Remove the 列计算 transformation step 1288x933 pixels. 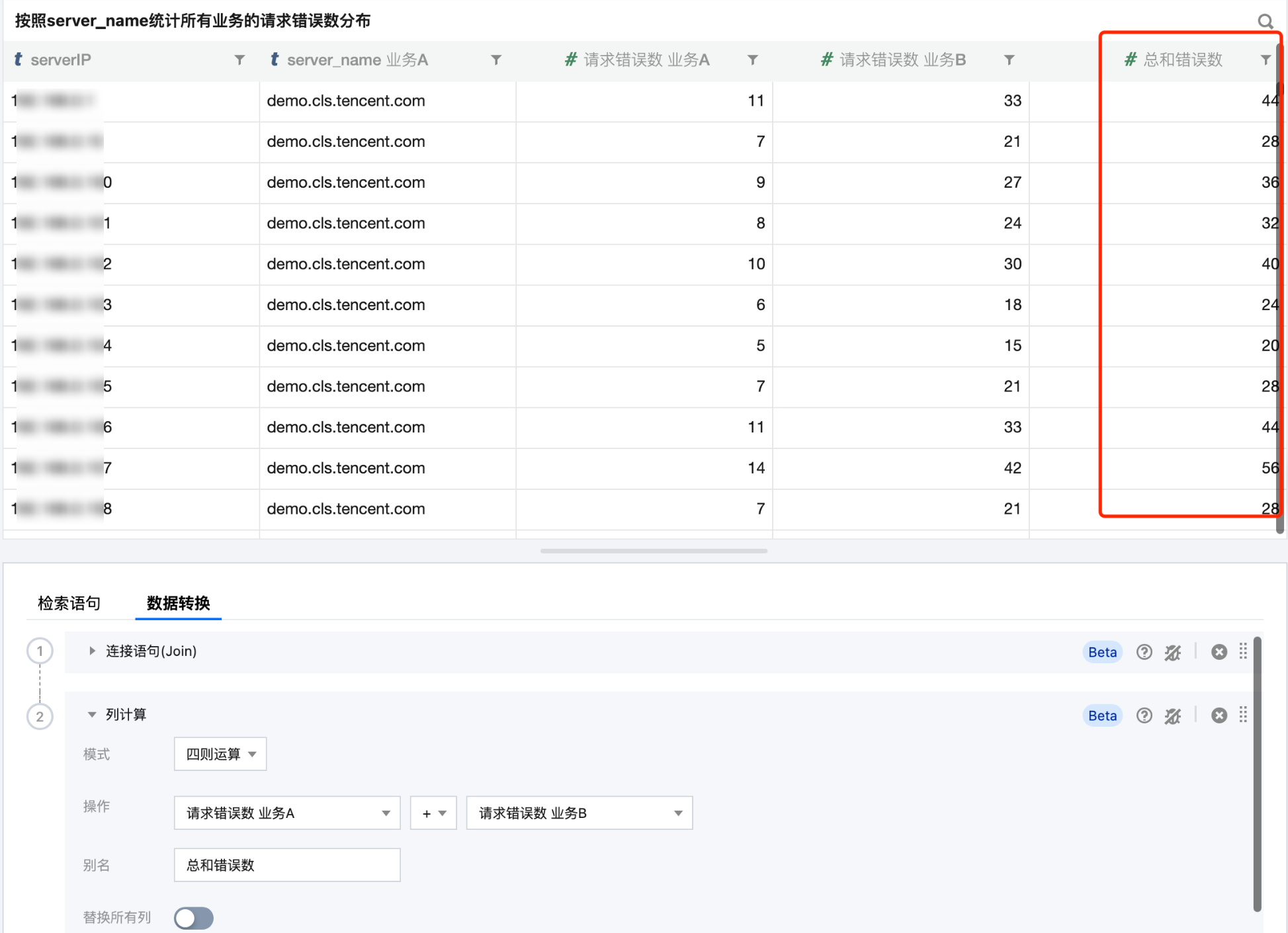point(1219,715)
